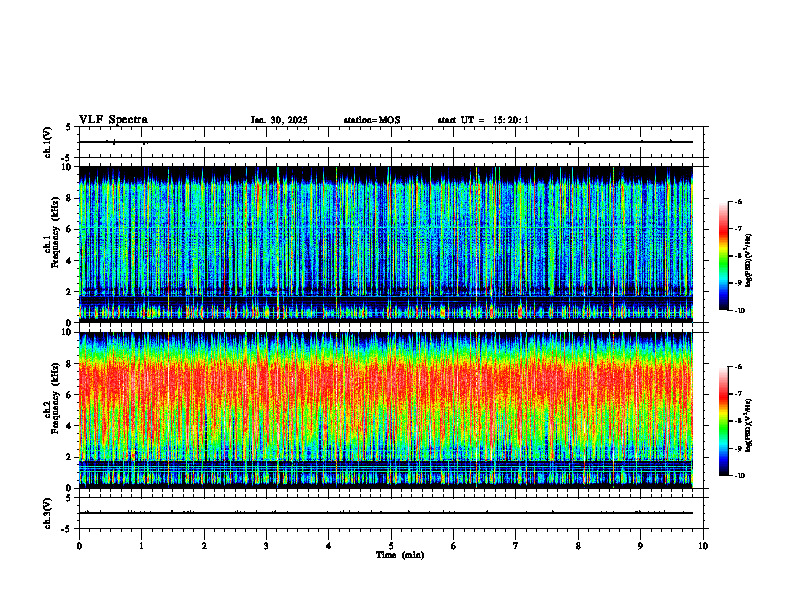This screenshot has width=792, height=612.
Task: Select the date text "Jan. 30, 2025"
Action: click(279, 120)
